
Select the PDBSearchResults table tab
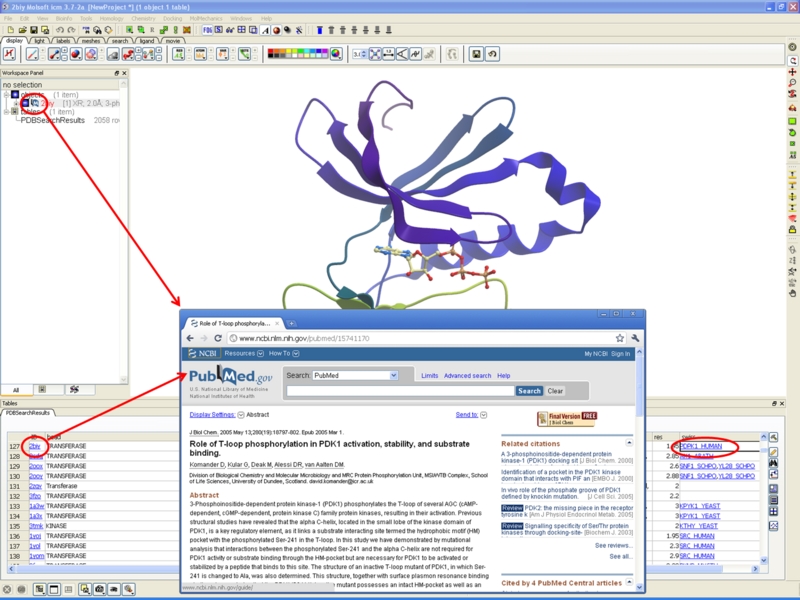29,412
